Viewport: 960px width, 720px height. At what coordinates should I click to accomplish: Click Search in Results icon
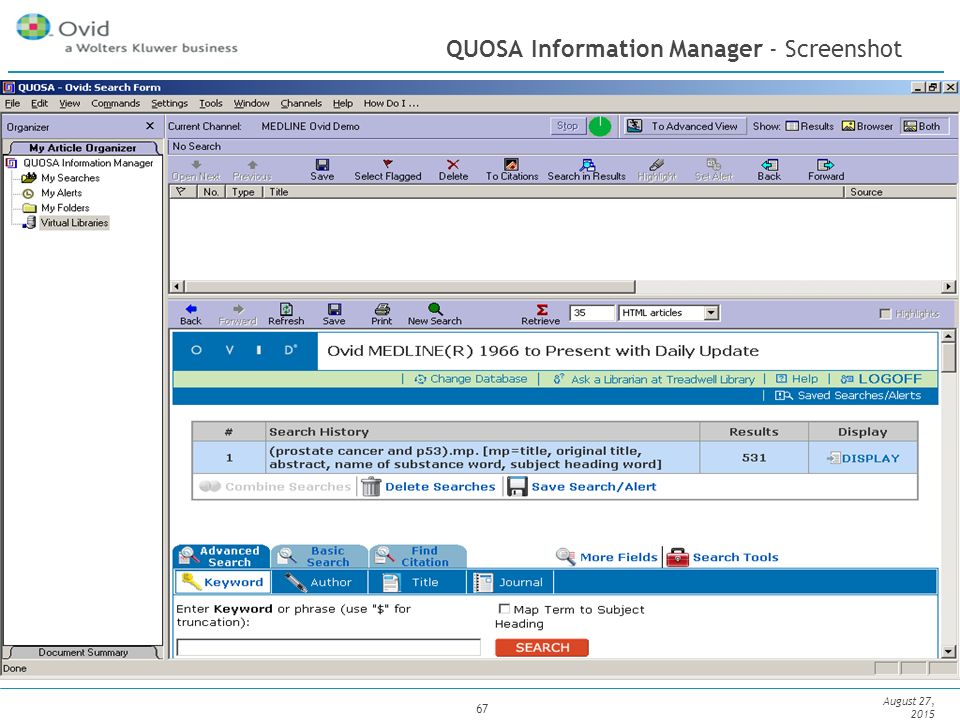[x=587, y=164]
